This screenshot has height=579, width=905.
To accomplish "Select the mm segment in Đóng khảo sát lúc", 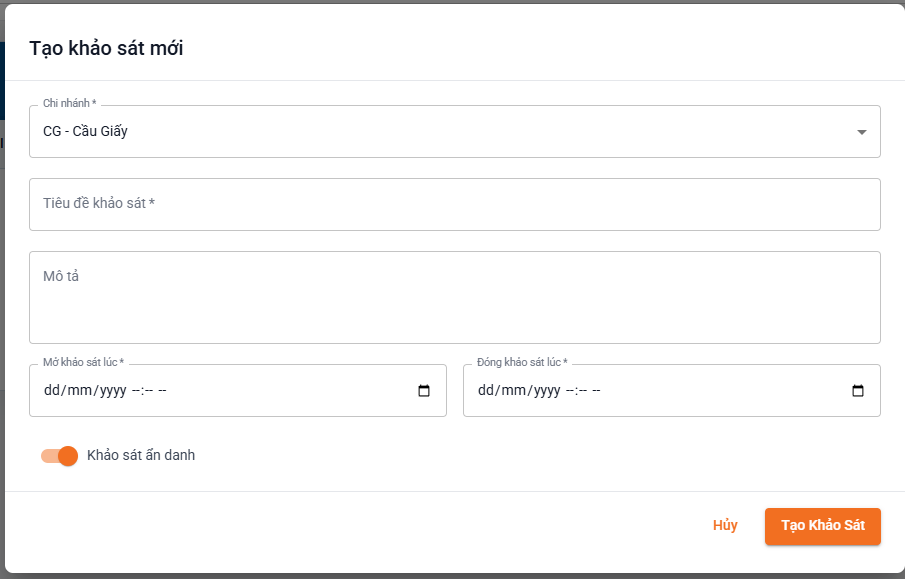I will click(514, 391).
